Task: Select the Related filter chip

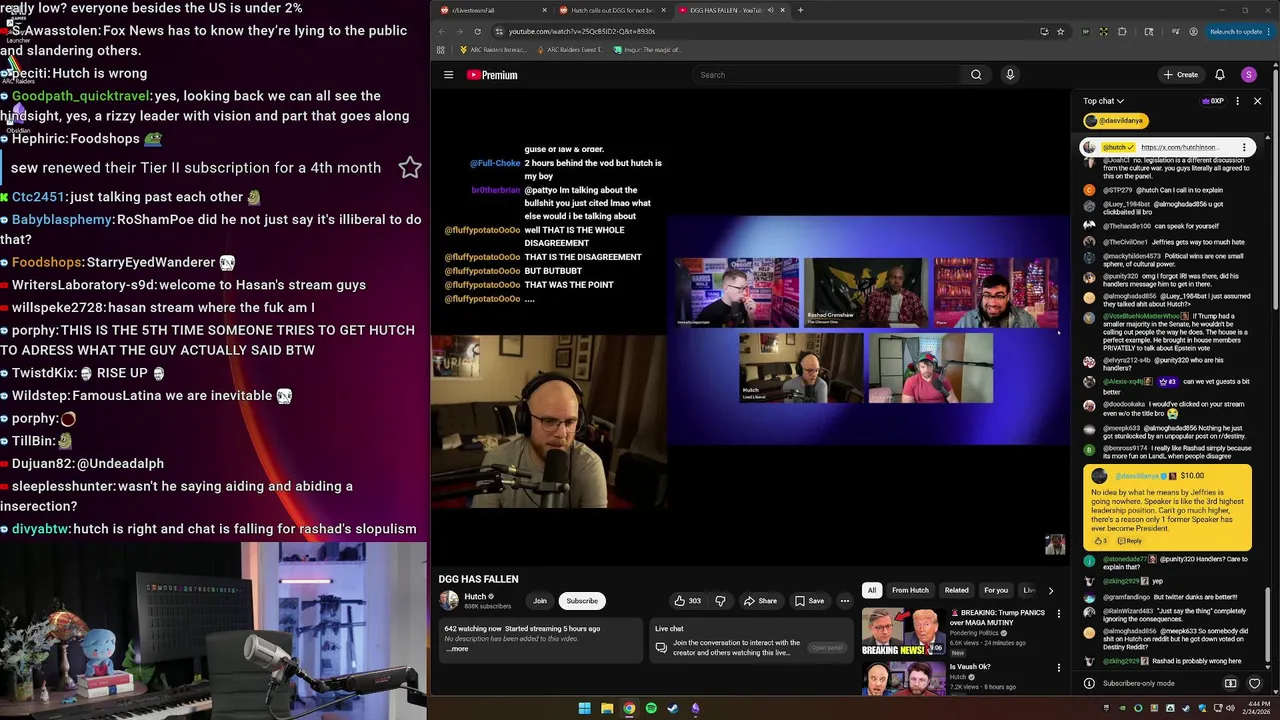Action: pos(957,590)
